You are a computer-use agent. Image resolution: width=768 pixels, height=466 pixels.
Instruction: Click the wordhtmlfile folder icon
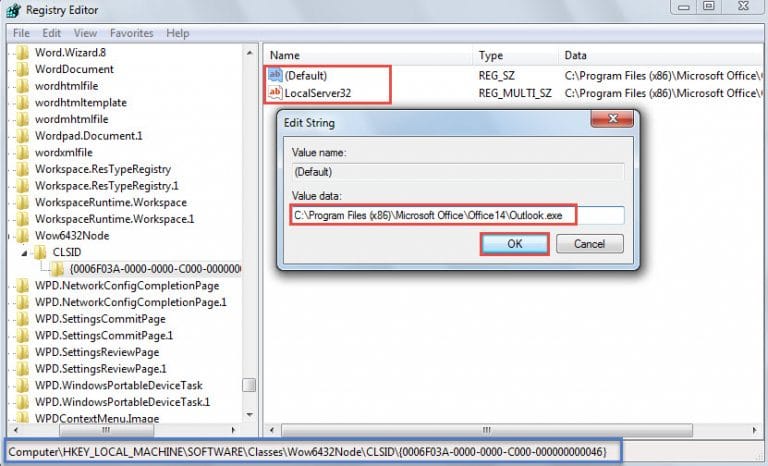23,86
